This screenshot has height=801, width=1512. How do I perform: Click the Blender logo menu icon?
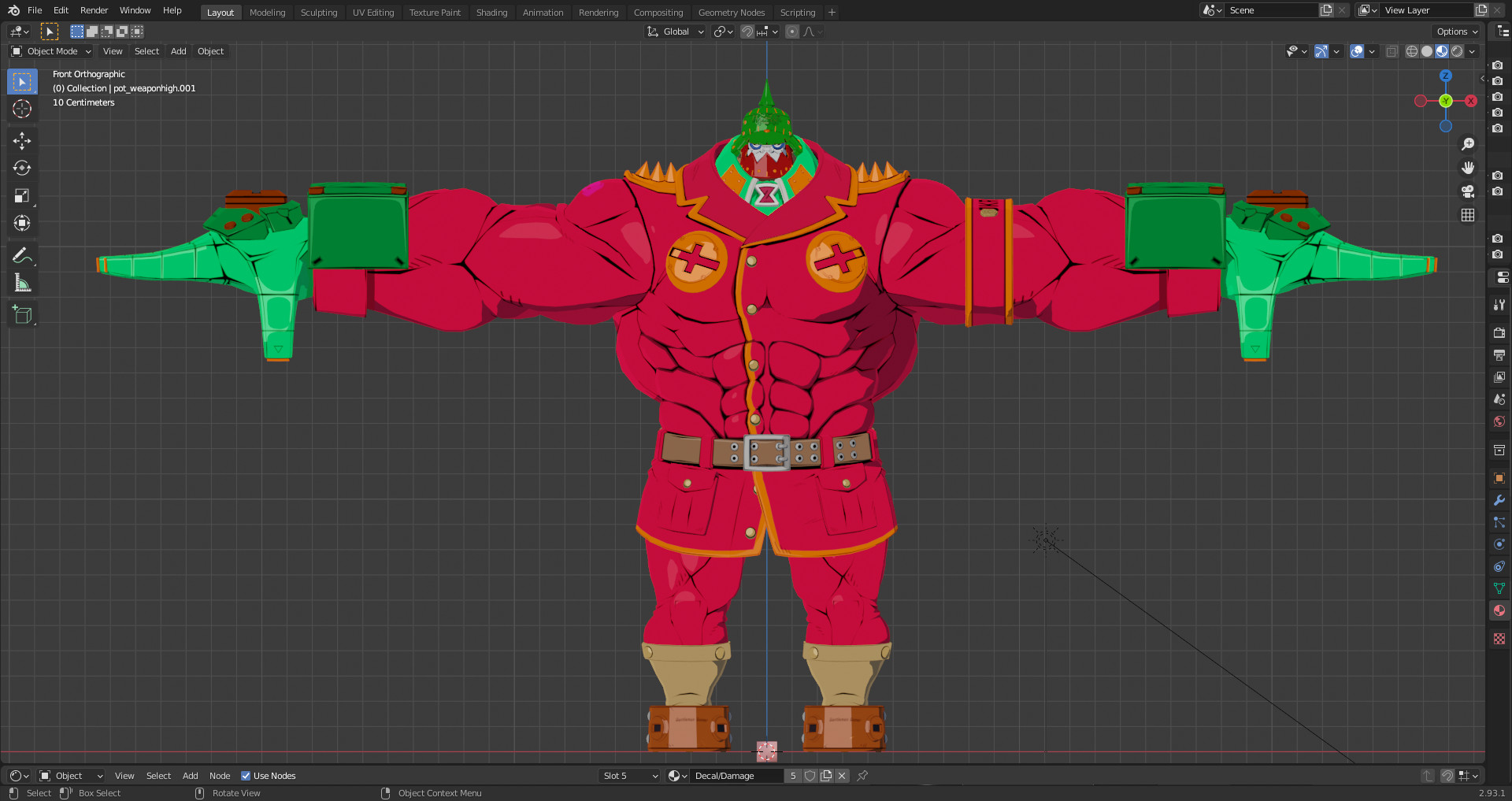[x=13, y=10]
